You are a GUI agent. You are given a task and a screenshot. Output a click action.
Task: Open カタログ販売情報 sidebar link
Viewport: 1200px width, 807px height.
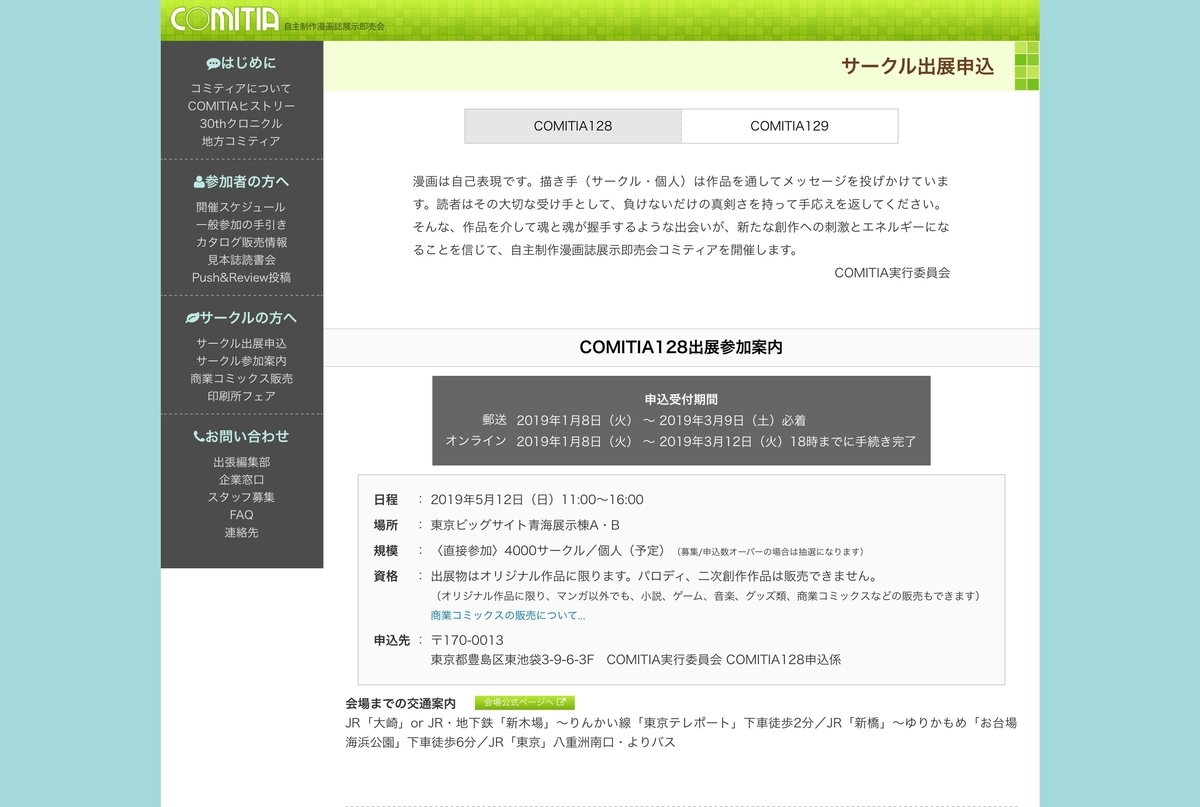click(x=241, y=242)
